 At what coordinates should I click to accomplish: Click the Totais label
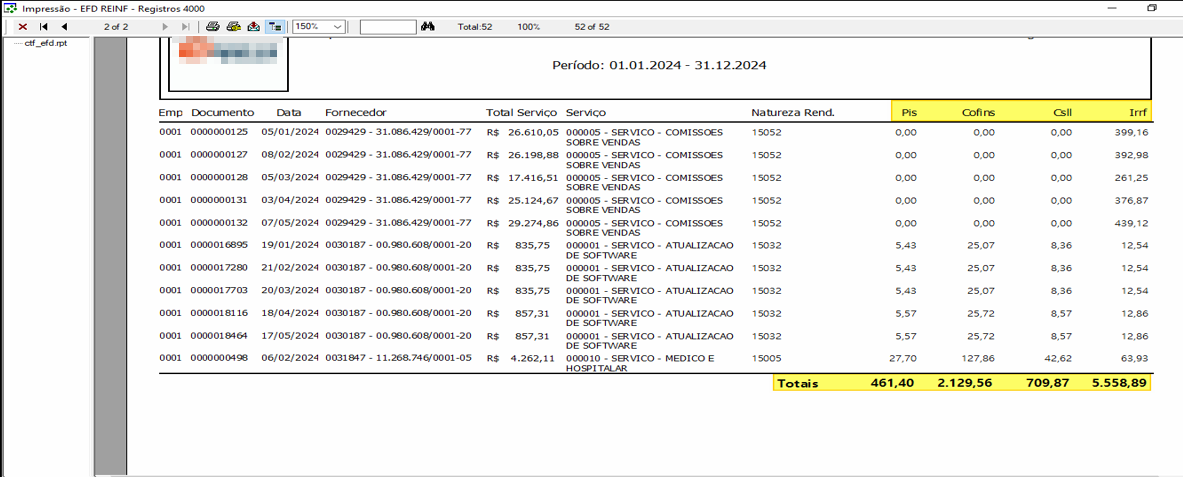(x=797, y=383)
